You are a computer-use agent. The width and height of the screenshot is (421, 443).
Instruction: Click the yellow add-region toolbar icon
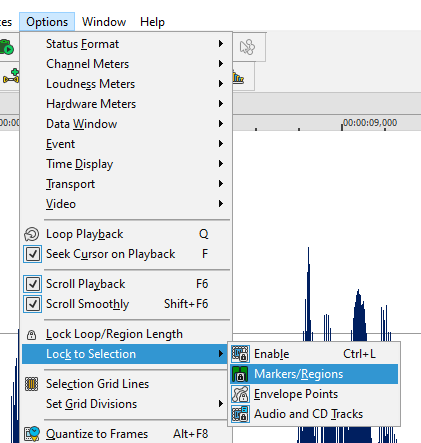tap(11, 76)
